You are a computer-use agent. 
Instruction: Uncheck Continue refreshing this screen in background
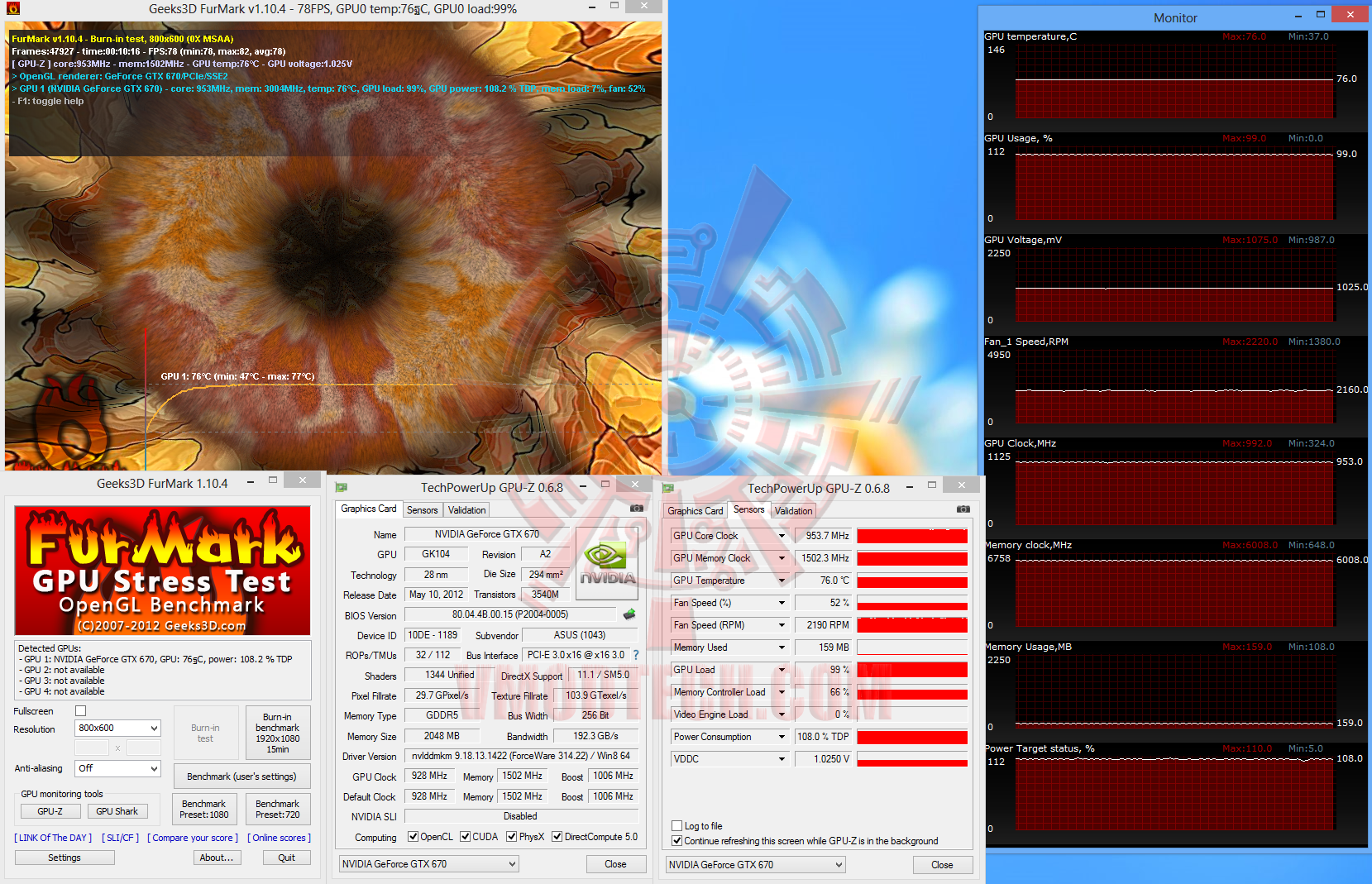pos(677,841)
